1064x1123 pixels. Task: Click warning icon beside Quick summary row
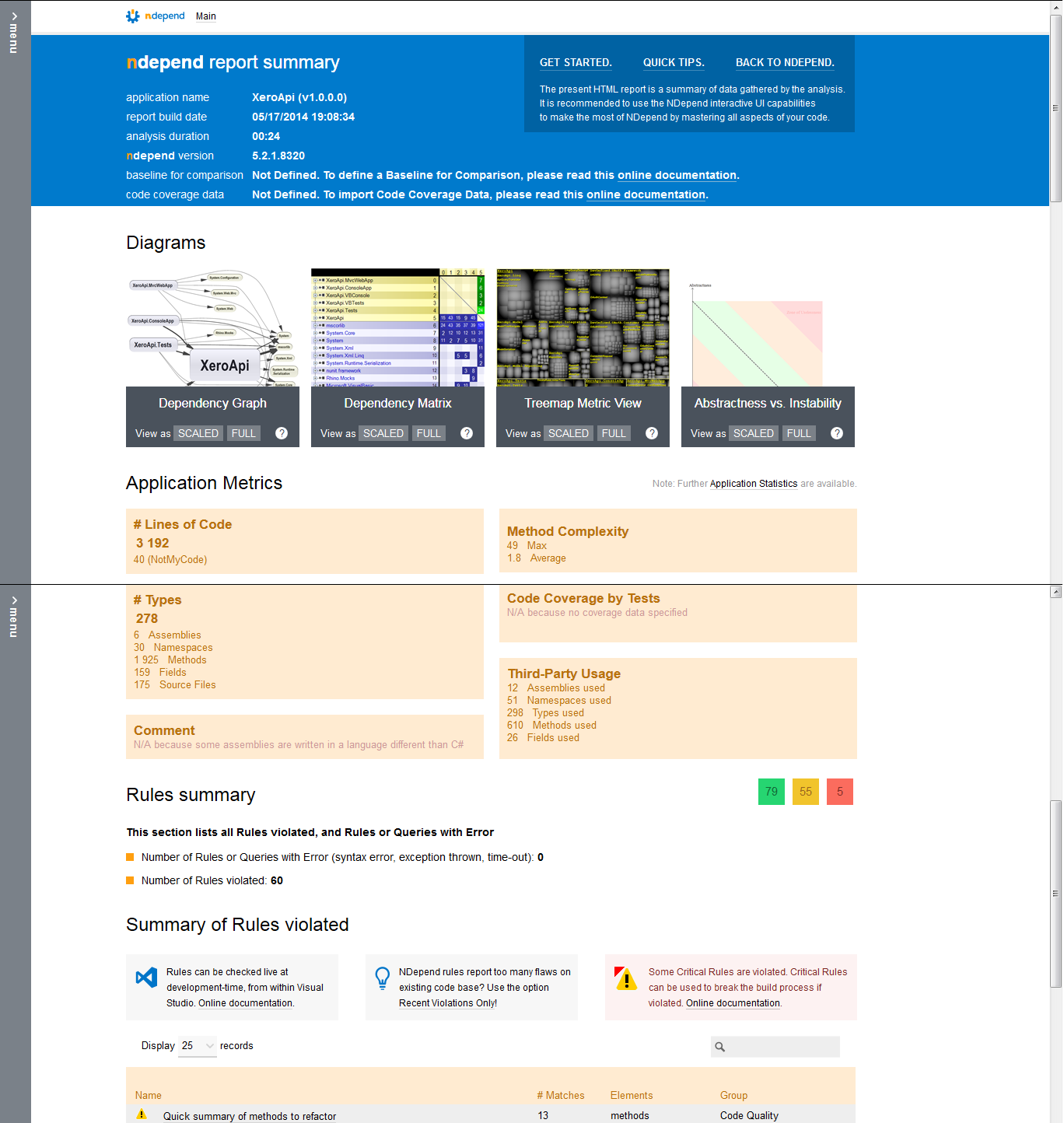pyautogui.click(x=142, y=1114)
